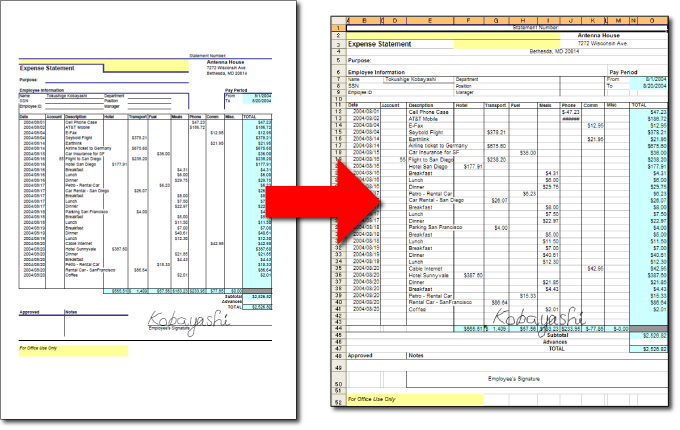680x430 pixels.
Task: Click "Earthlink" in the spreadsheet
Action: (419, 139)
